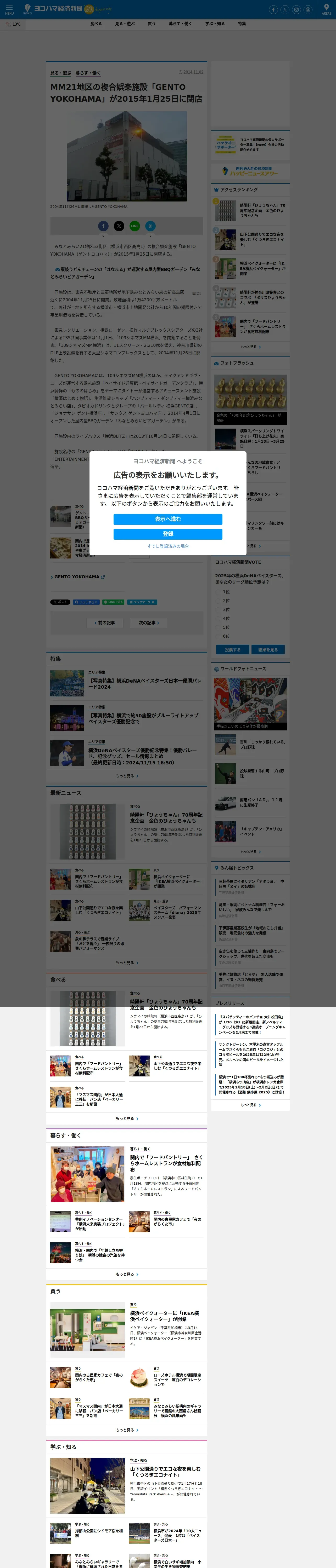Open the Instagram icon in header
The height and width of the screenshot is (1568, 336).
pyautogui.click(x=296, y=10)
